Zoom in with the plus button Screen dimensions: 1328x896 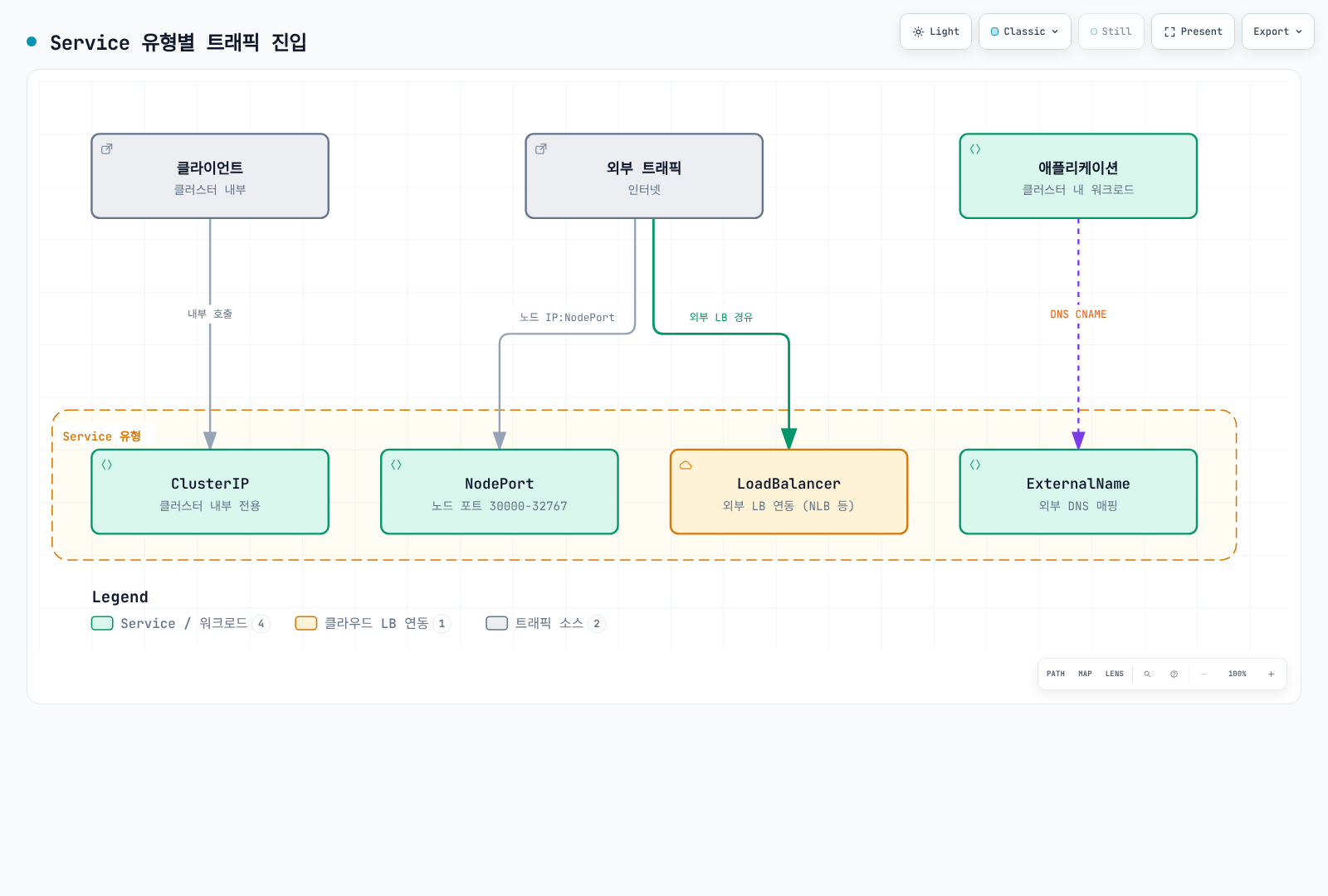(x=1271, y=674)
